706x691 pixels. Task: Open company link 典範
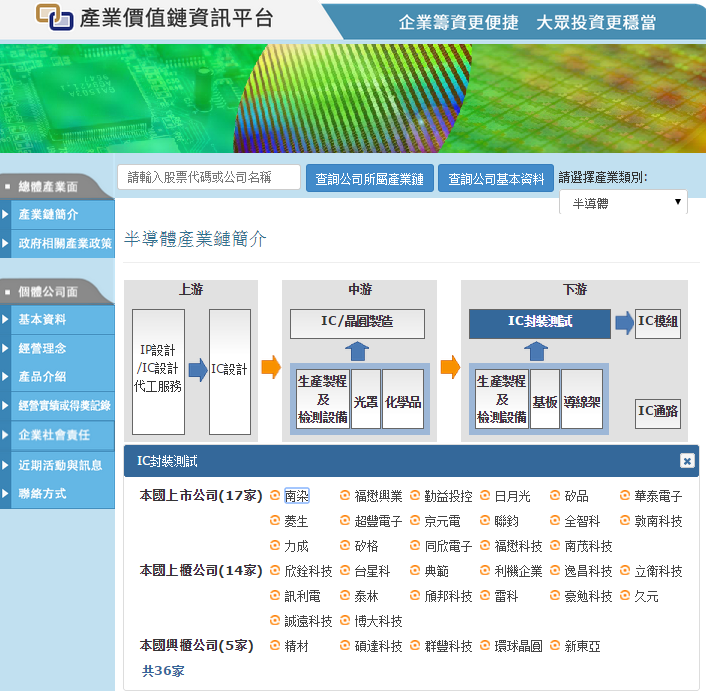[x=437, y=571]
